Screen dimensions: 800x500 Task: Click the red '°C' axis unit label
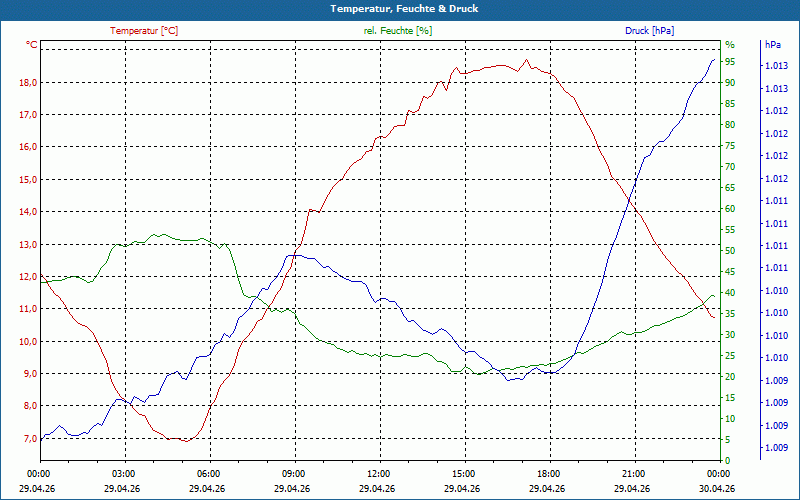click(32, 45)
